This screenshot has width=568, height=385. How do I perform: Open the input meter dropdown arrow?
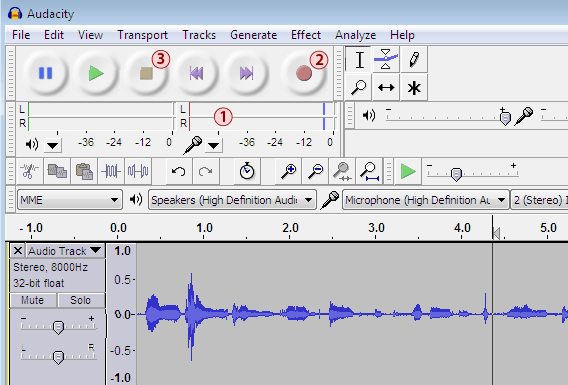coord(213,146)
